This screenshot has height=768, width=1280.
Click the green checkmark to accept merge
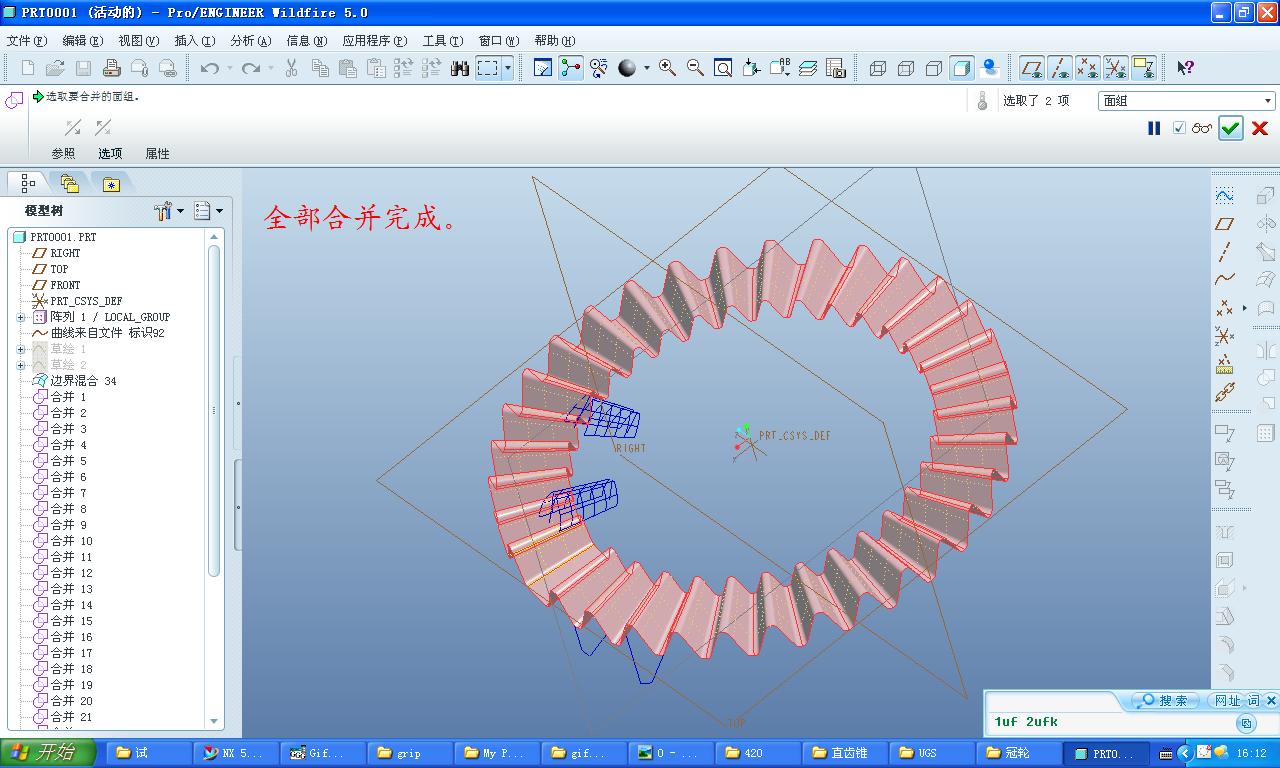click(1231, 128)
